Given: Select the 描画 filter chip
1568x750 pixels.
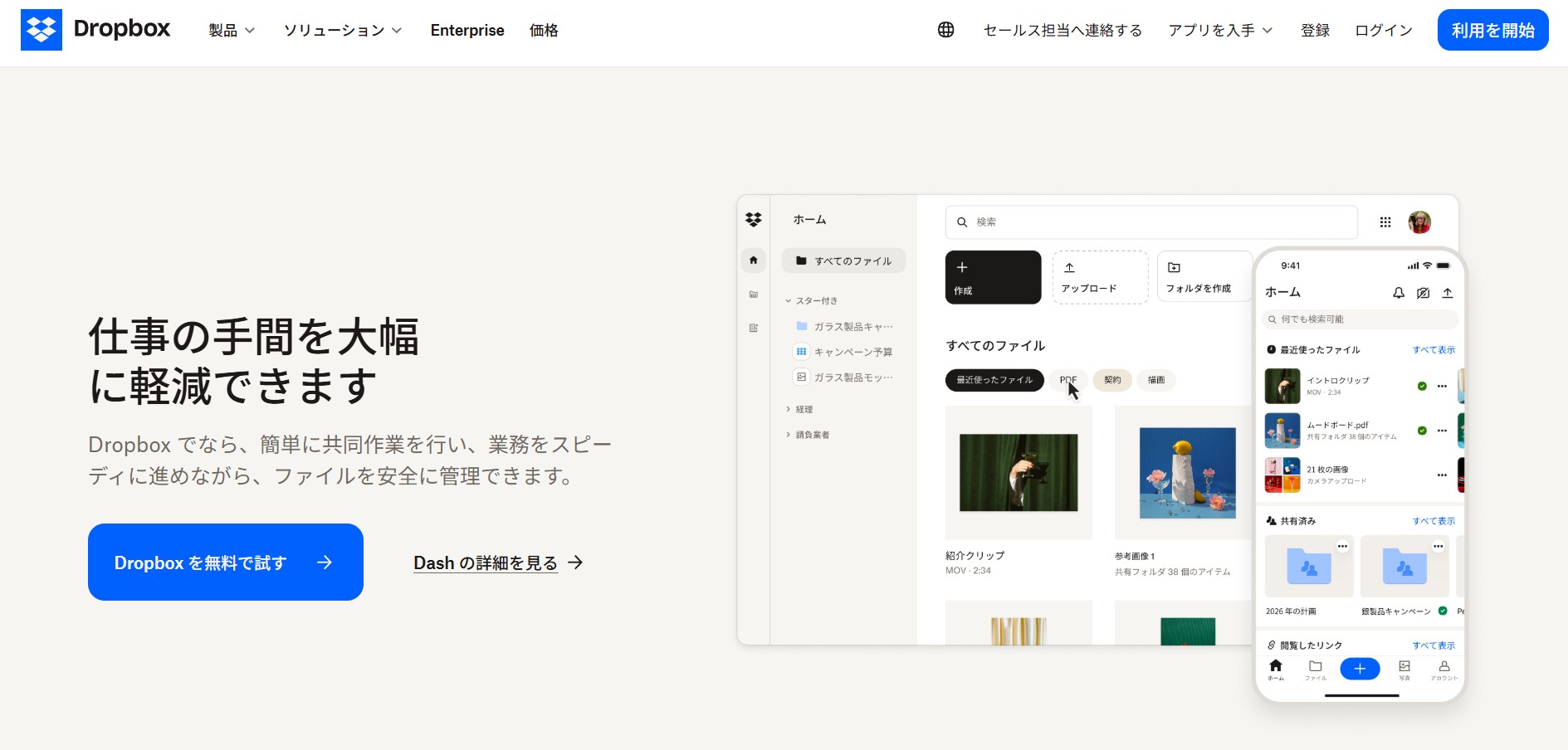Looking at the screenshot, I should coord(1156,380).
